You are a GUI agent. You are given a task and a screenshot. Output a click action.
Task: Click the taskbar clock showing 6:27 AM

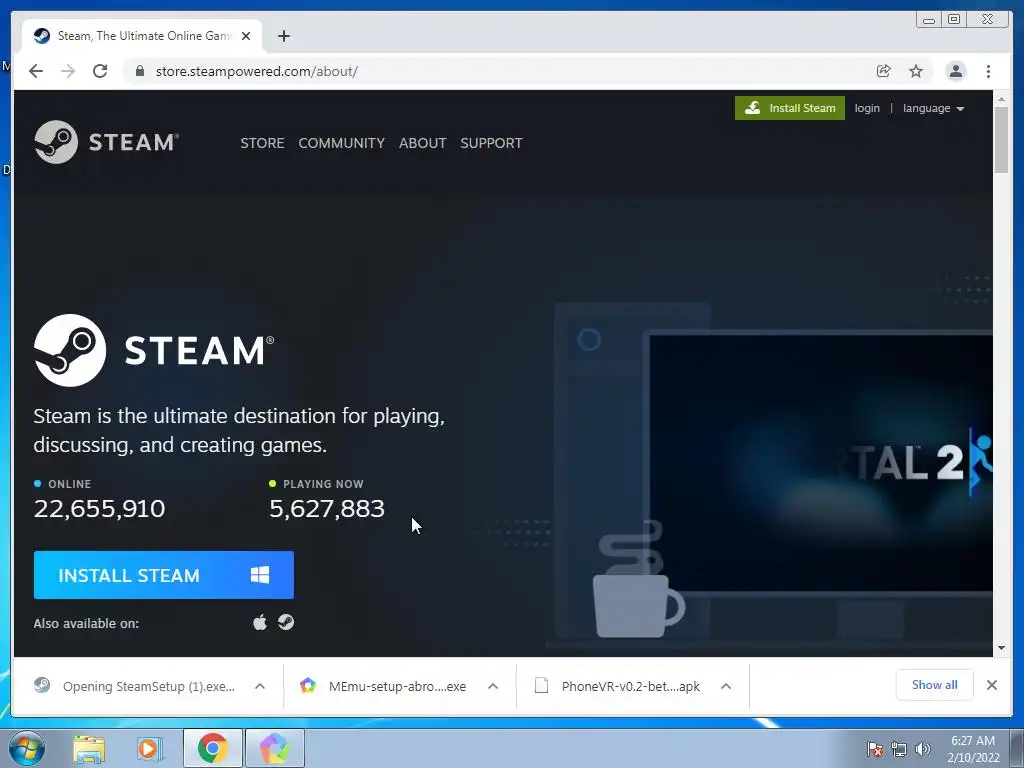coord(973,749)
